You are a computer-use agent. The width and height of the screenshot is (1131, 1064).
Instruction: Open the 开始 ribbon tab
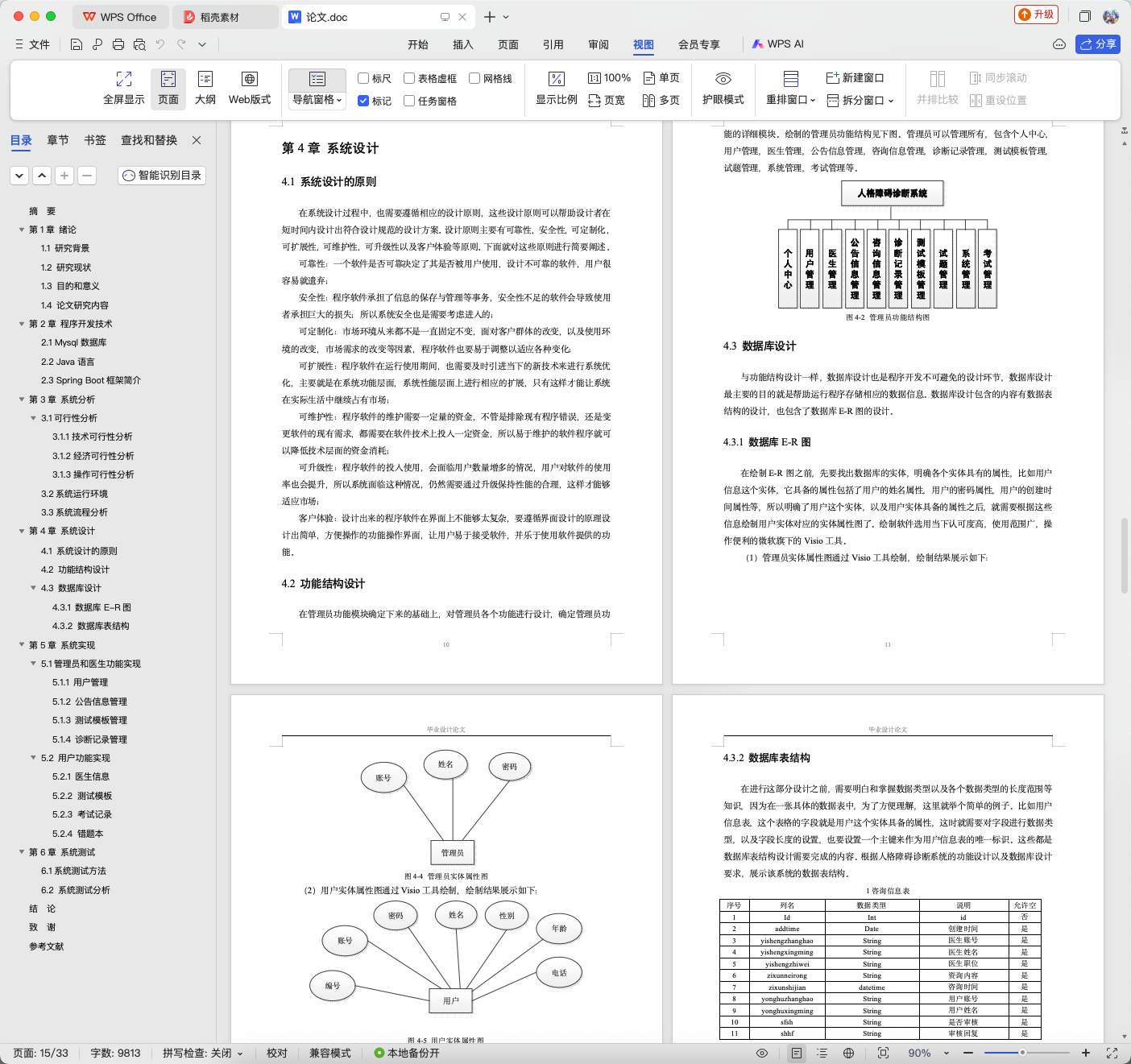coord(418,44)
